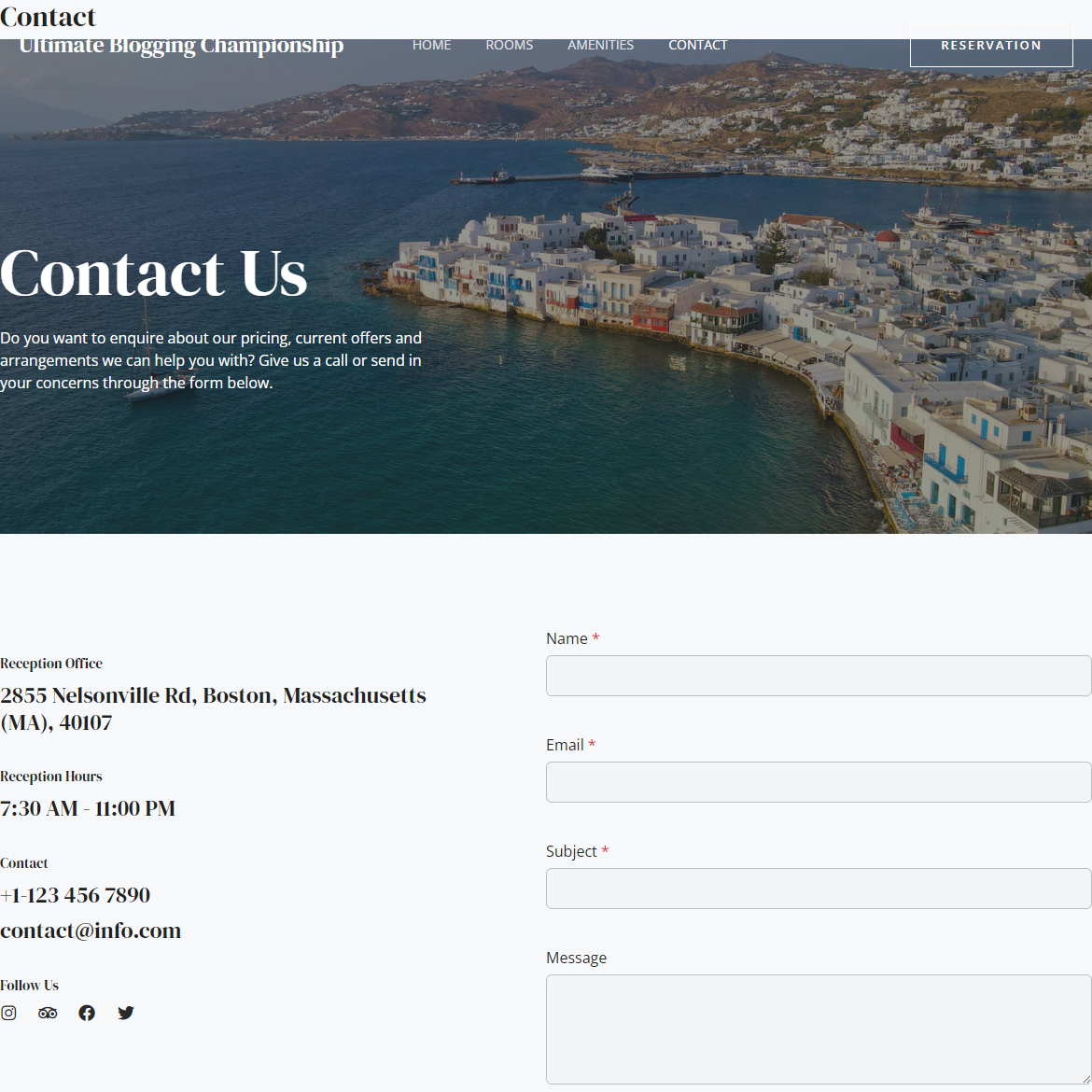Click the Ultimate Blogging Championship site title
The image size is (1092, 1092).
click(x=181, y=46)
